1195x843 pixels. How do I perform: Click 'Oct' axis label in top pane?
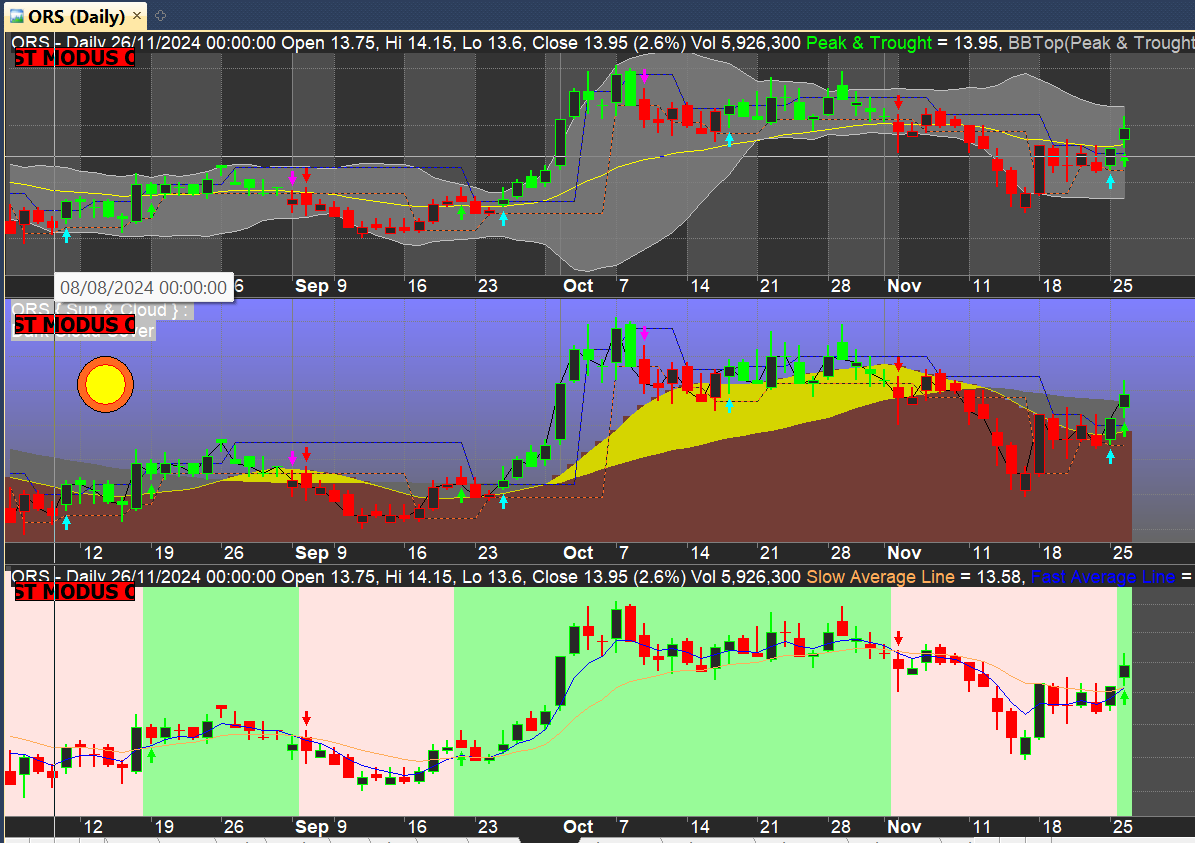pyautogui.click(x=578, y=286)
